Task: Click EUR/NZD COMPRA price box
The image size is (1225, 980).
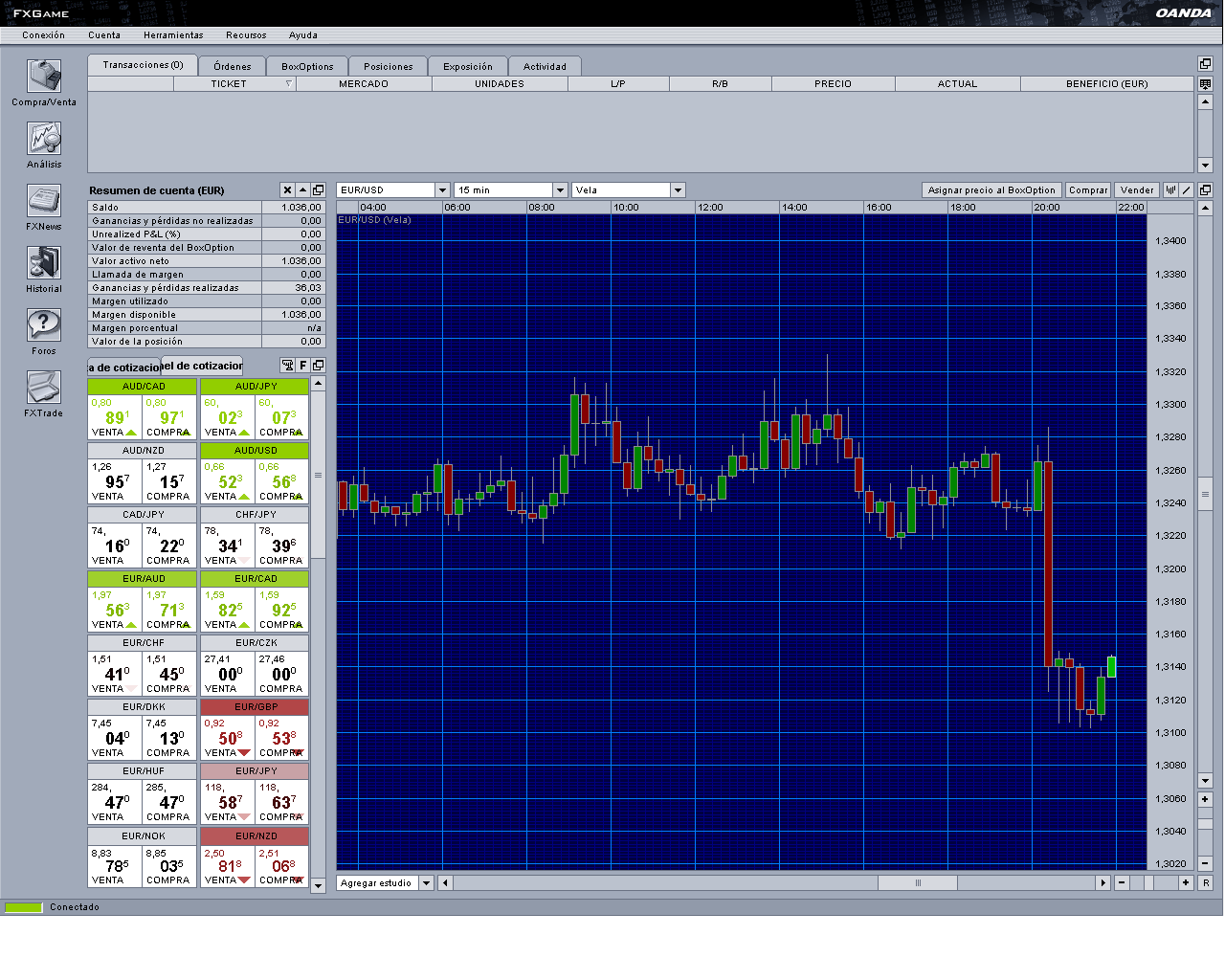Action: click(282, 865)
